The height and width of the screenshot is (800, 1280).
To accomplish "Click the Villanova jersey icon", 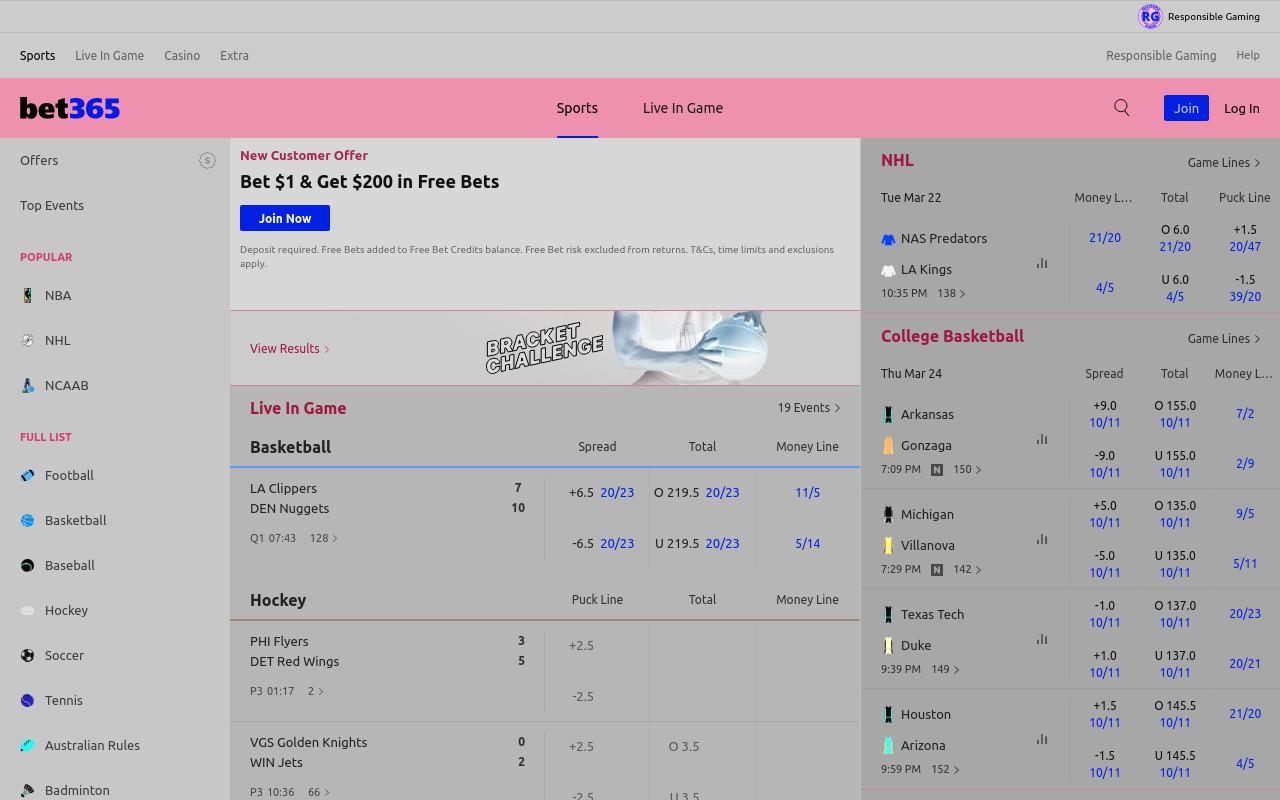I will 888,545.
